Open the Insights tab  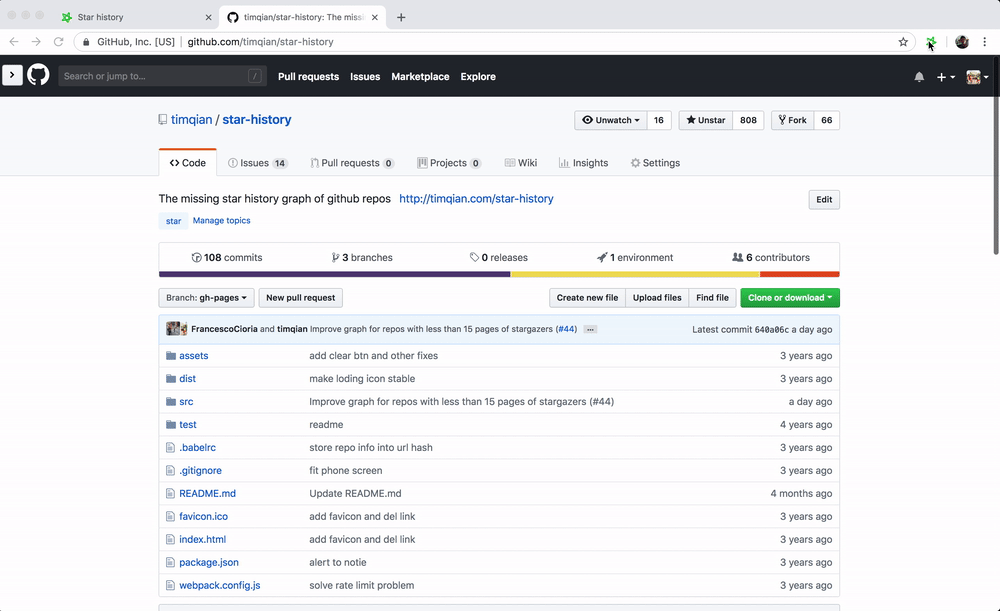tap(584, 163)
